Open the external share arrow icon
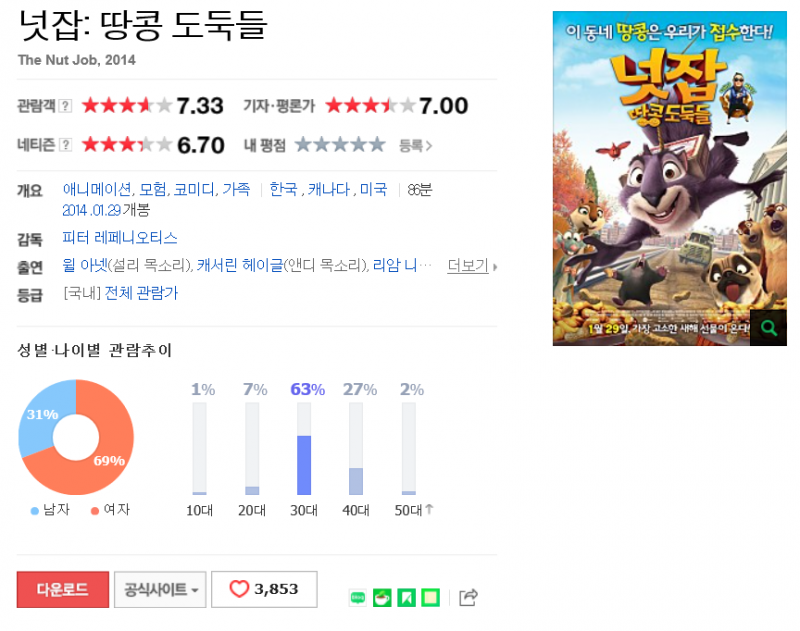Image resolution: width=800 pixels, height=631 pixels. click(468, 597)
